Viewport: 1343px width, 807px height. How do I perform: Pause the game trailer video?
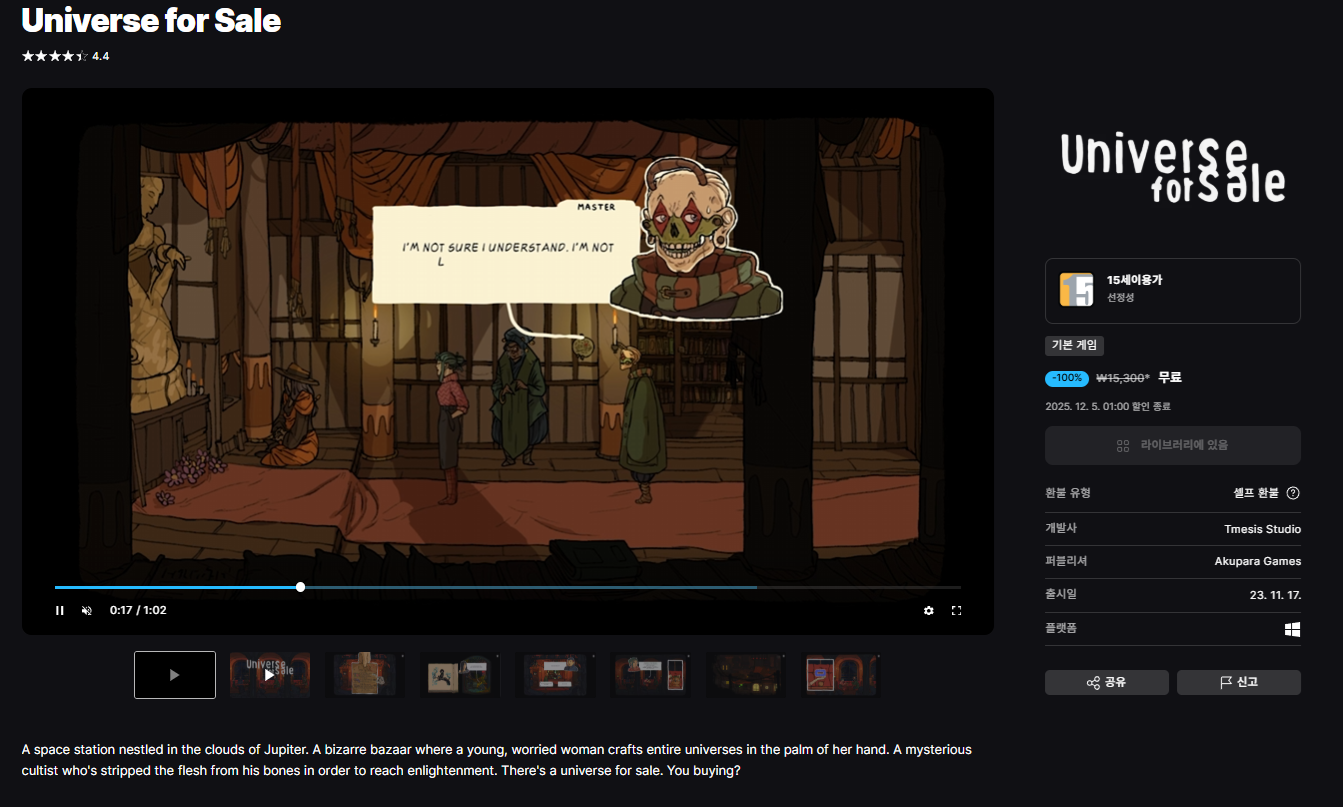60,610
